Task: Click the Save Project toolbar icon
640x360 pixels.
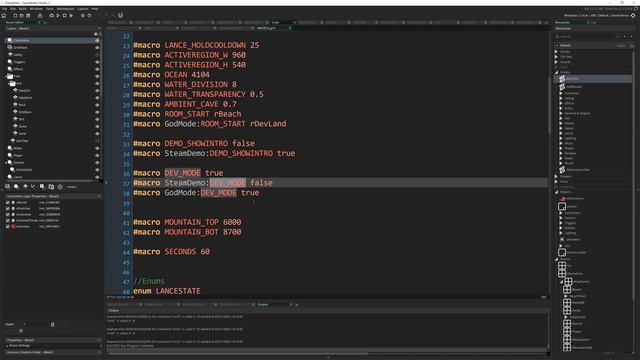Action: pyautogui.click(x=28, y=16)
